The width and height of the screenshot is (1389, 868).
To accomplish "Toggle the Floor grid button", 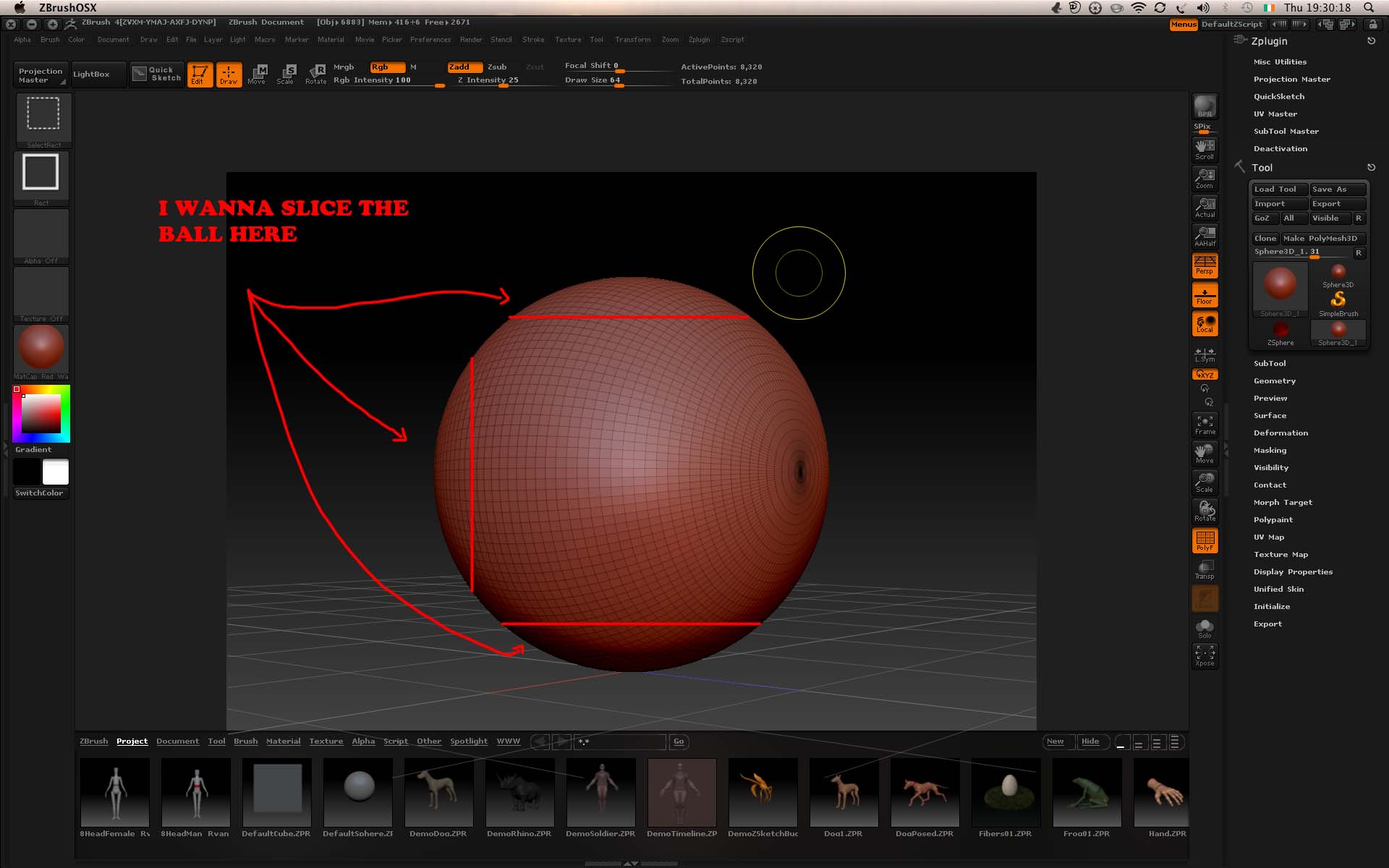I will (1205, 295).
